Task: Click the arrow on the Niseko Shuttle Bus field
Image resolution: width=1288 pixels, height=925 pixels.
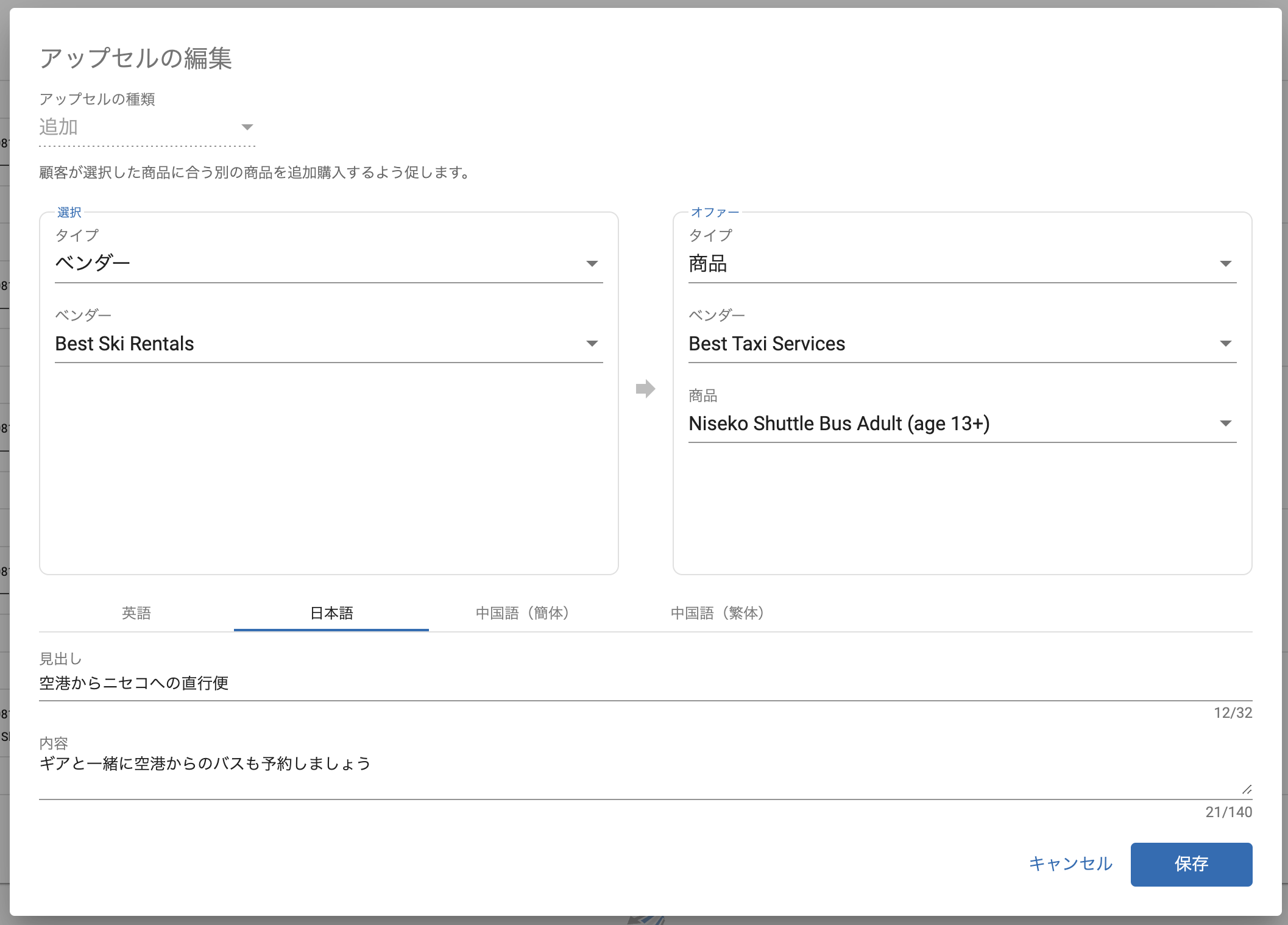Action: [1226, 424]
